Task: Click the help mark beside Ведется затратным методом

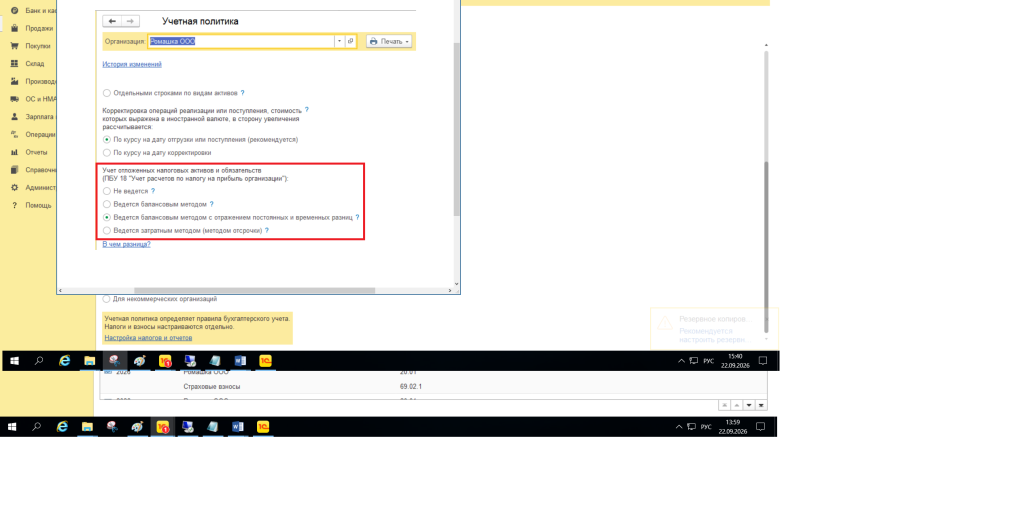Action: [266, 231]
